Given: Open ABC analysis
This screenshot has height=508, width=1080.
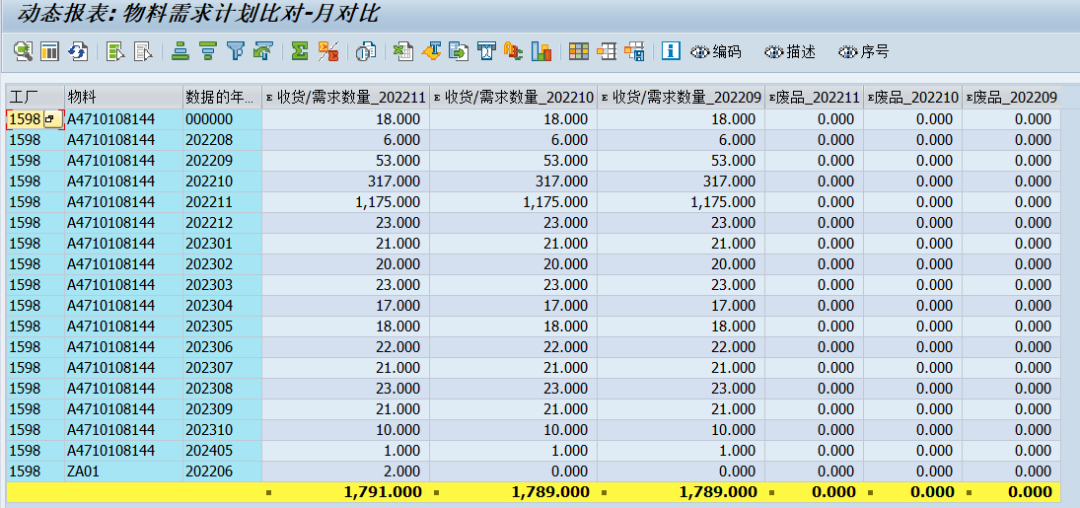Looking at the screenshot, I should pos(514,51).
